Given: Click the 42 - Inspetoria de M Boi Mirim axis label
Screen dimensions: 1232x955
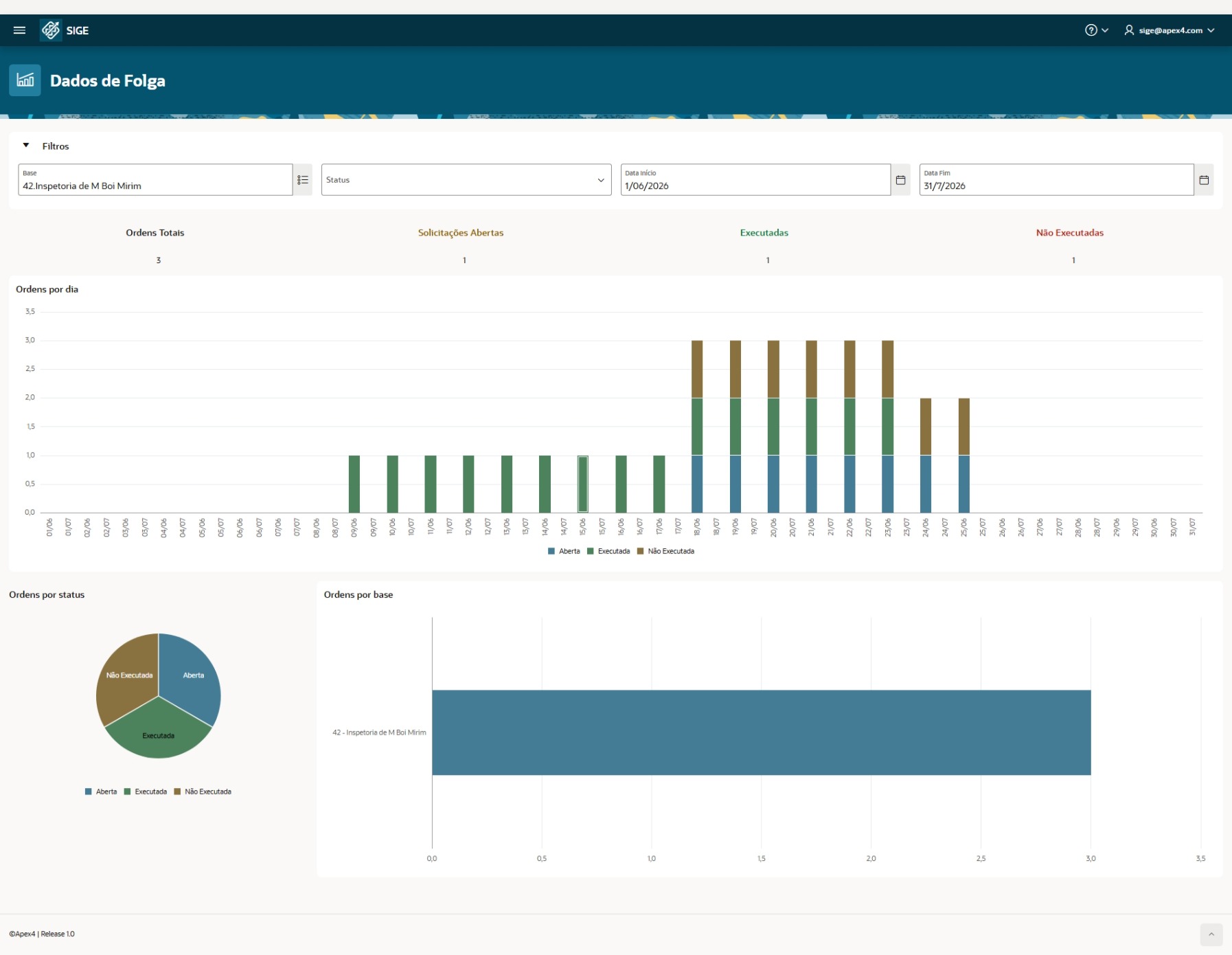Looking at the screenshot, I should click(x=379, y=732).
